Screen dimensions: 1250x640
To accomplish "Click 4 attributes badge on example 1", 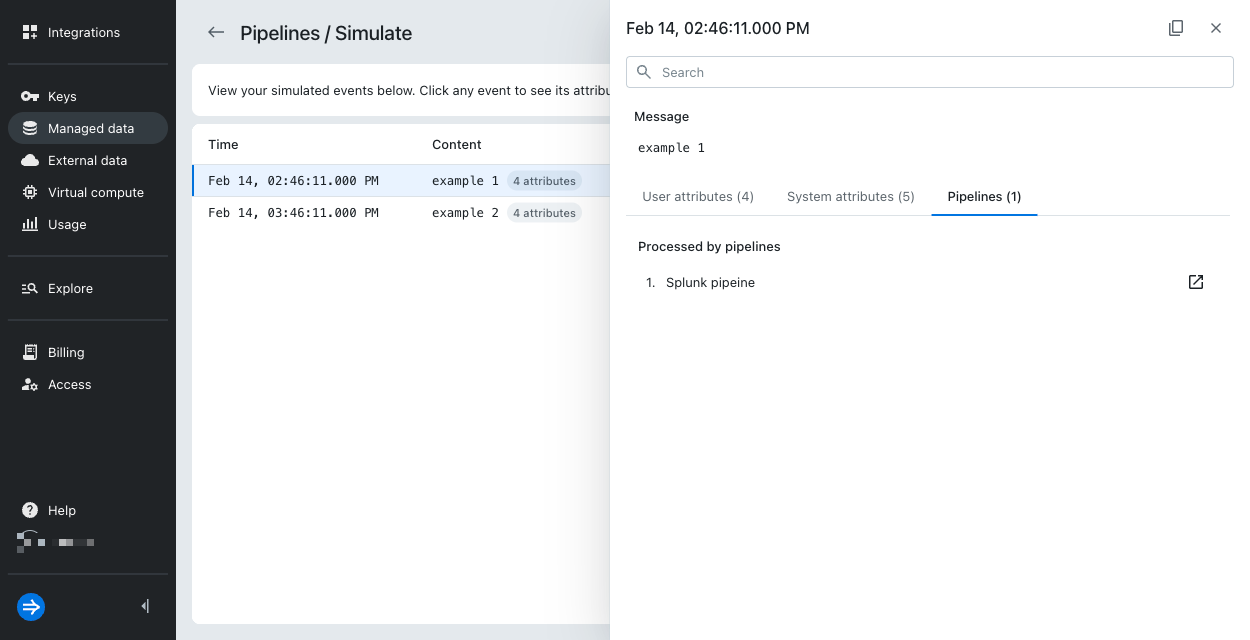I will click(544, 181).
